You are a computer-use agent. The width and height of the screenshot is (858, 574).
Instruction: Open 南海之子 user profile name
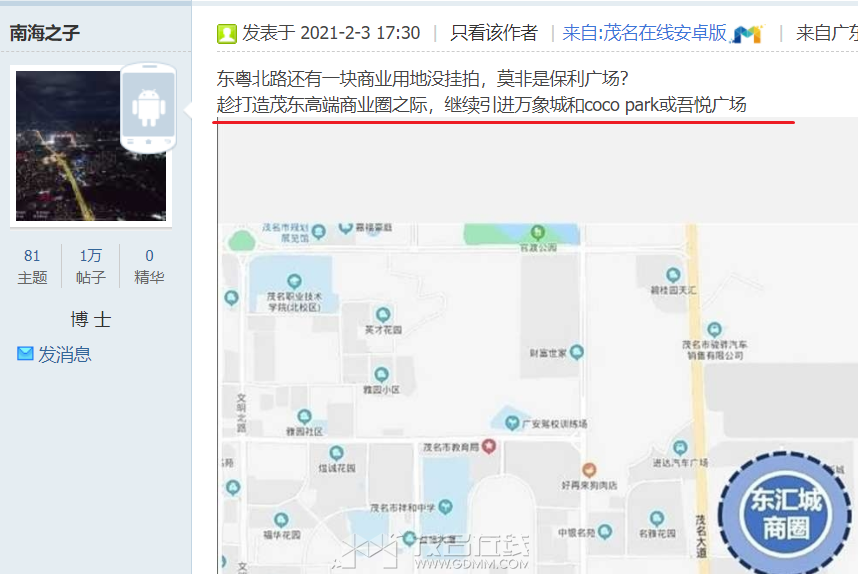pyautogui.click(x=45, y=33)
